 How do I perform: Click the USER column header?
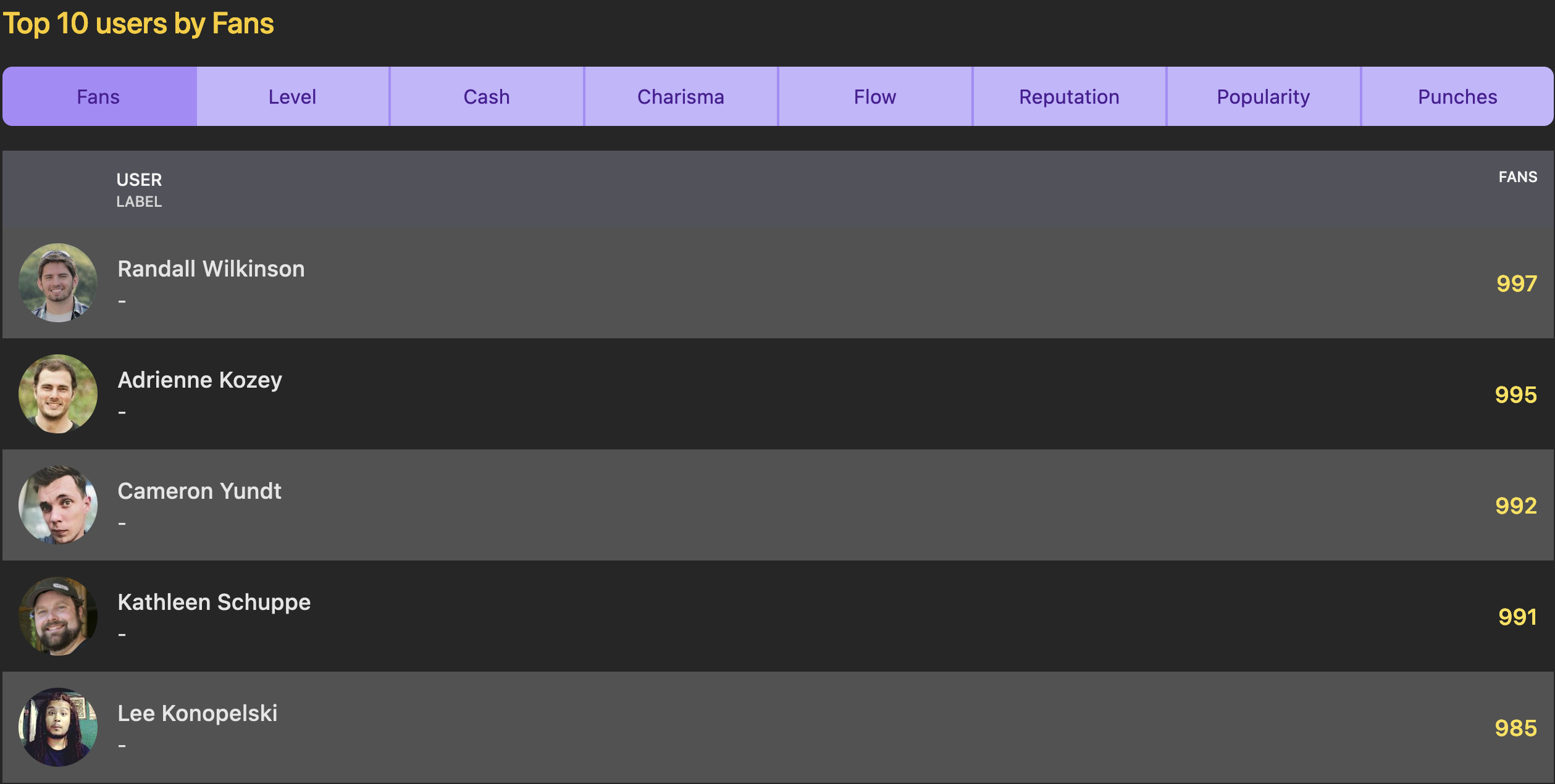(x=139, y=180)
